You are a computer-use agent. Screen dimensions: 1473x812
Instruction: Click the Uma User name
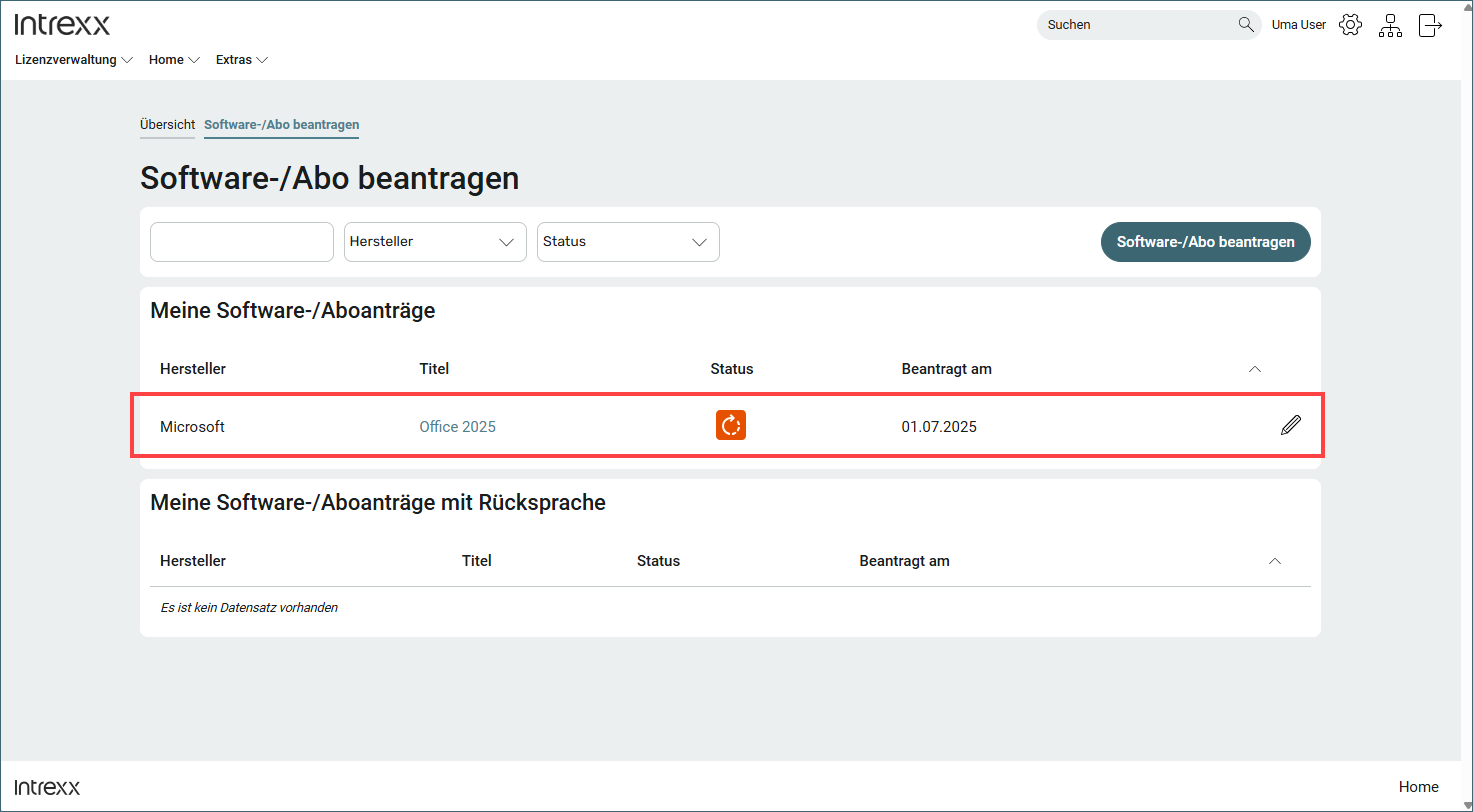1298,25
